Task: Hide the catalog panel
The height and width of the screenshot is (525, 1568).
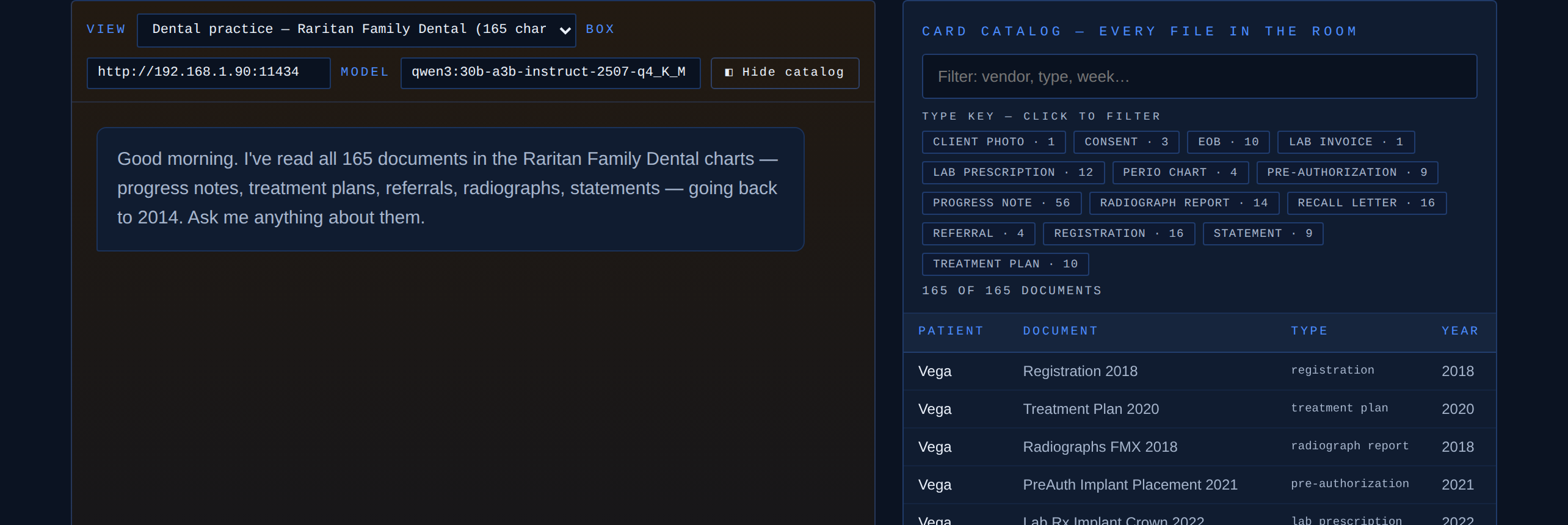Action: coord(785,73)
